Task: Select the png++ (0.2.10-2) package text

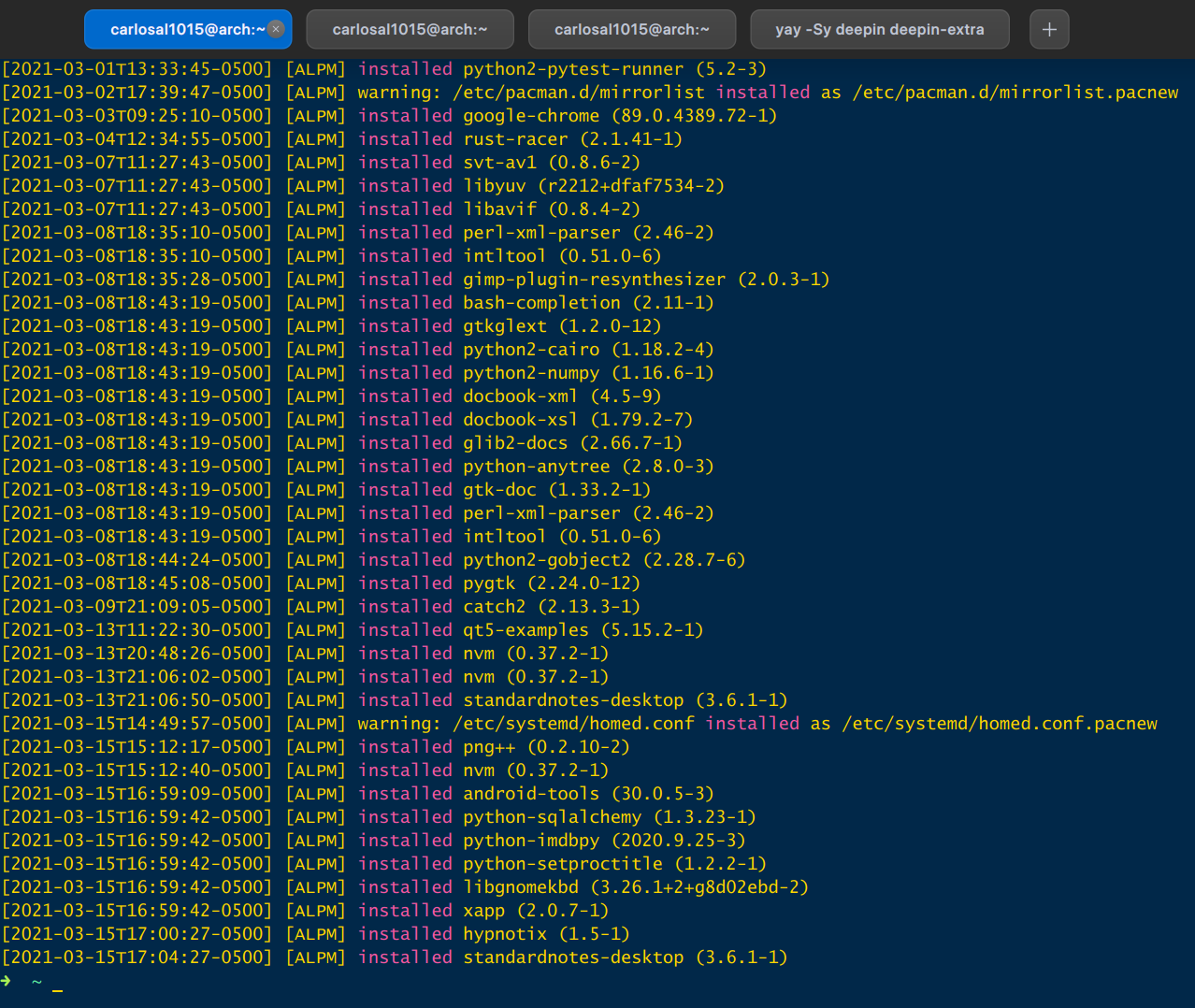Action: [546, 747]
